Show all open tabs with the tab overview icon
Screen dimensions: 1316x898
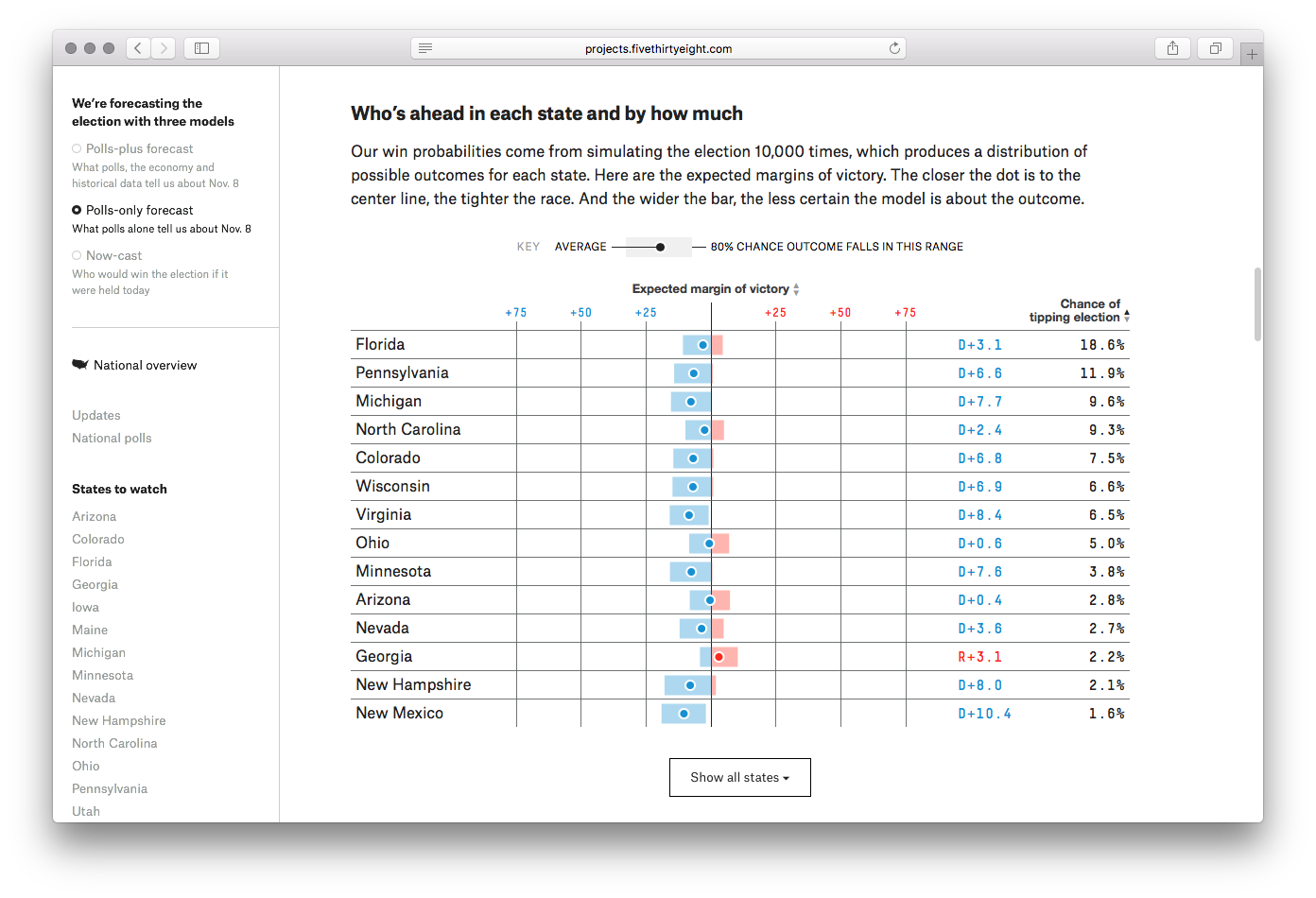[x=1215, y=47]
